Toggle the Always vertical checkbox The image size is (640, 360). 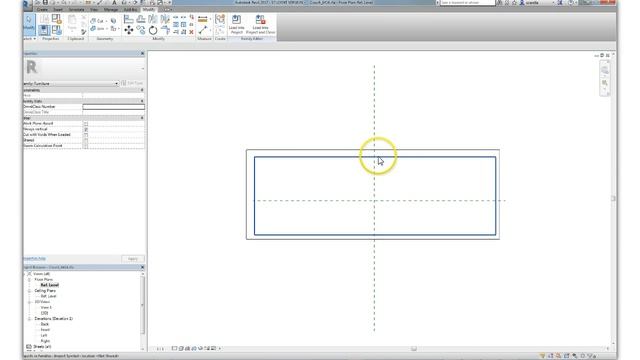(x=86, y=129)
